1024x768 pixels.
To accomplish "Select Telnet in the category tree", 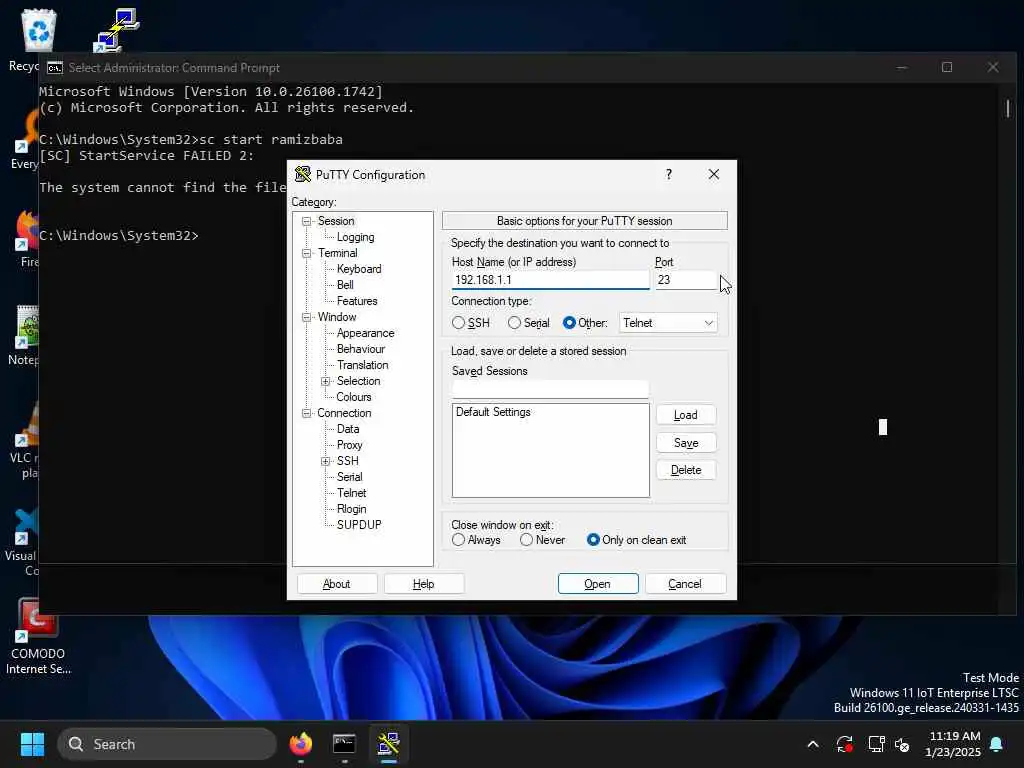I will pos(351,493).
